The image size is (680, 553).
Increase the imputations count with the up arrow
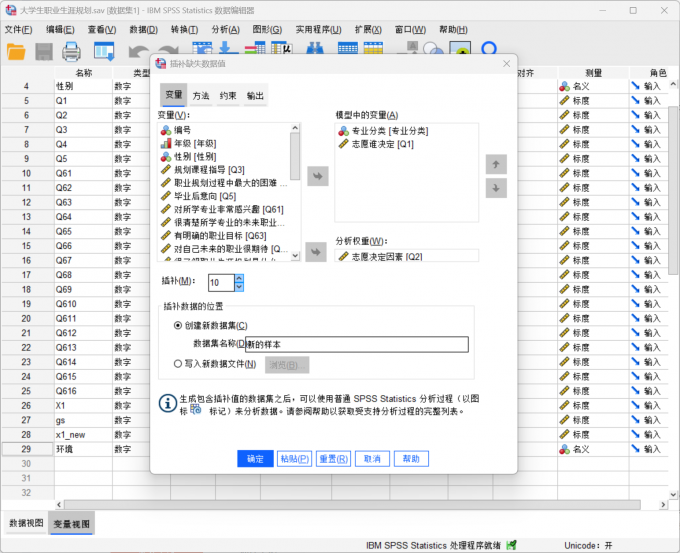pos(239,278)
